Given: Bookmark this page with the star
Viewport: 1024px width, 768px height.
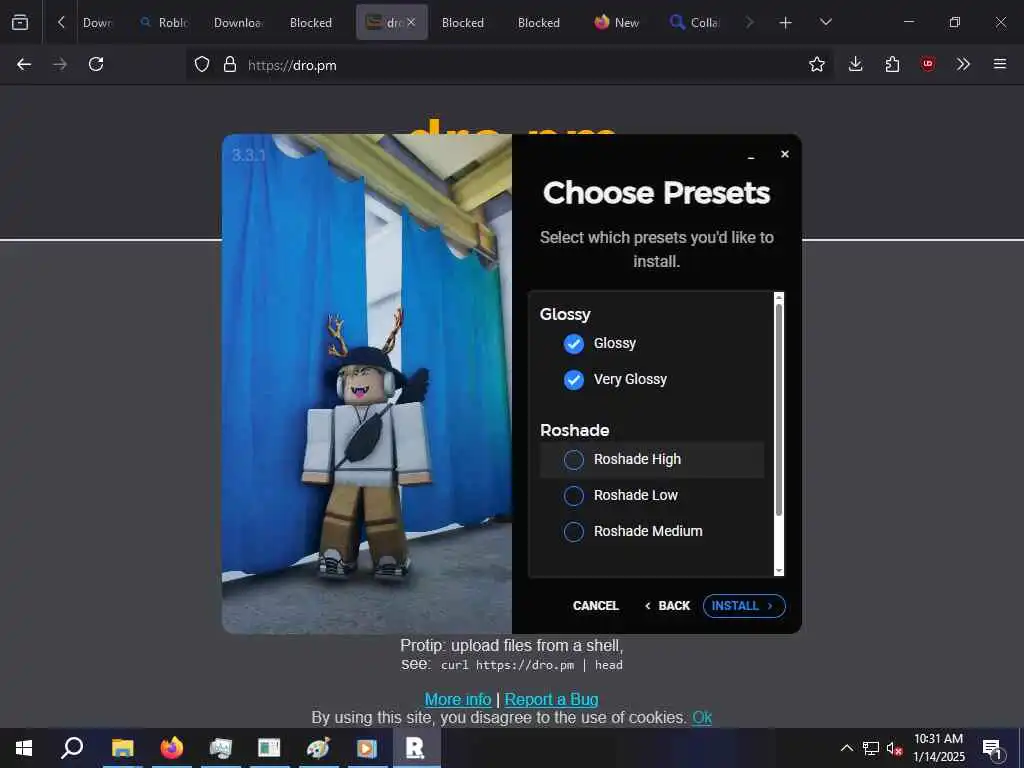Looking at the screenshot, I should (816, 64).
